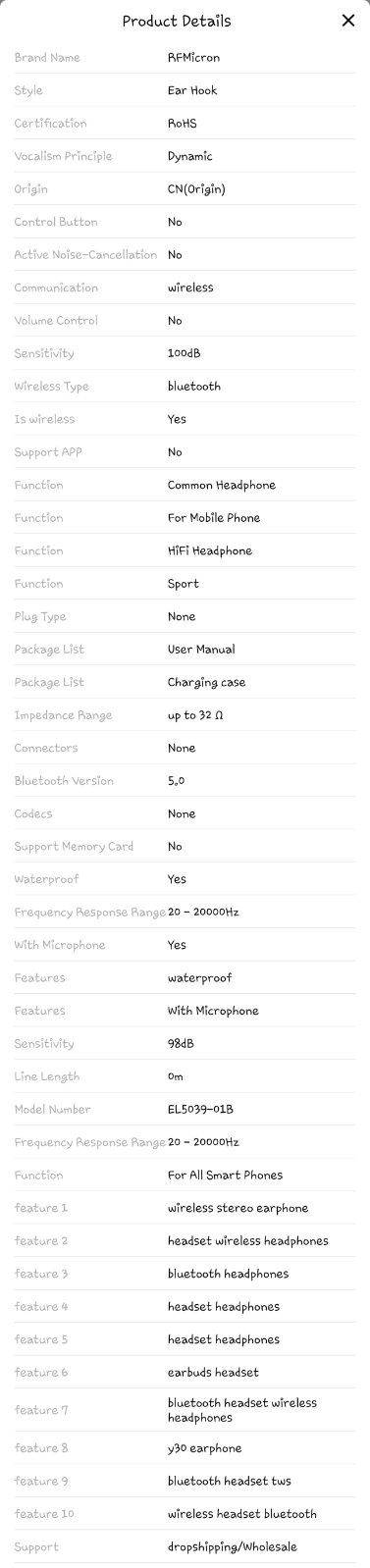Select the Active Noise-Cancellation label
The image size is (370, 1568).
(x=85, y=255)
